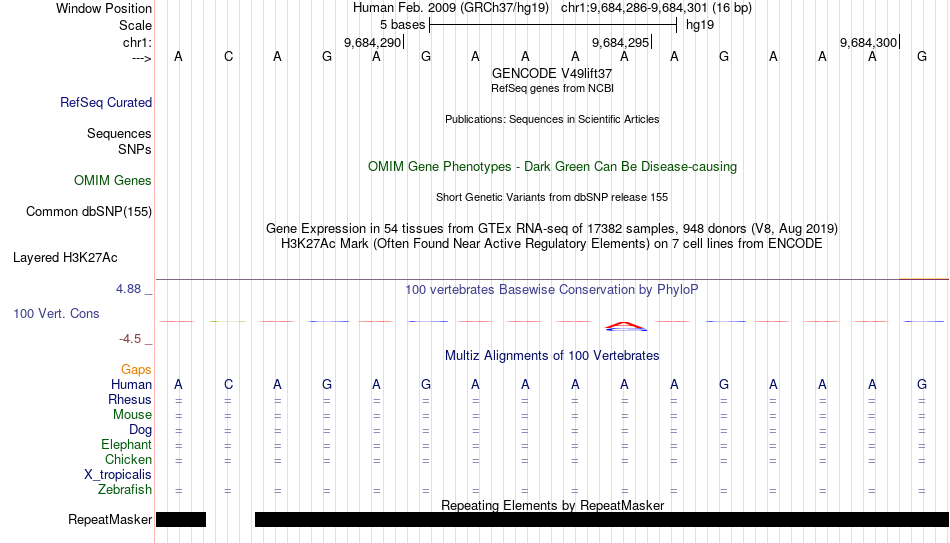The width and height of the screenshot is (950, 543).
Task: Open the Common dbSNP(155) track label
Action: 88,212
